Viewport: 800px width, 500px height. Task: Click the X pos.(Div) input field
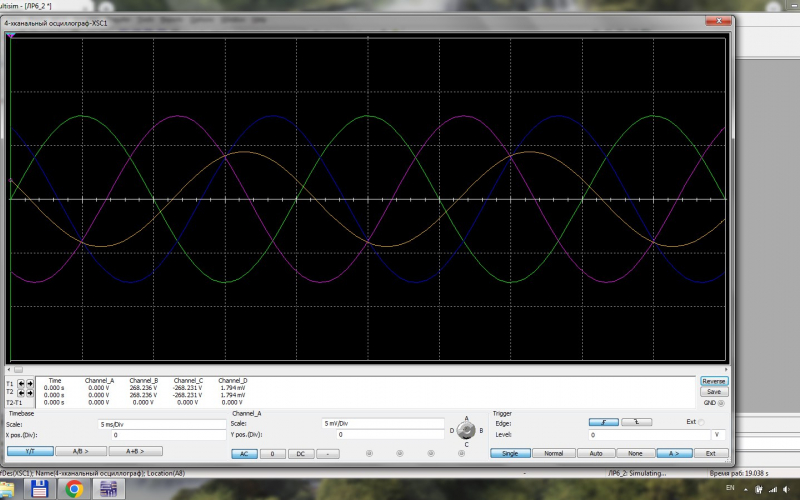[168, 435]
